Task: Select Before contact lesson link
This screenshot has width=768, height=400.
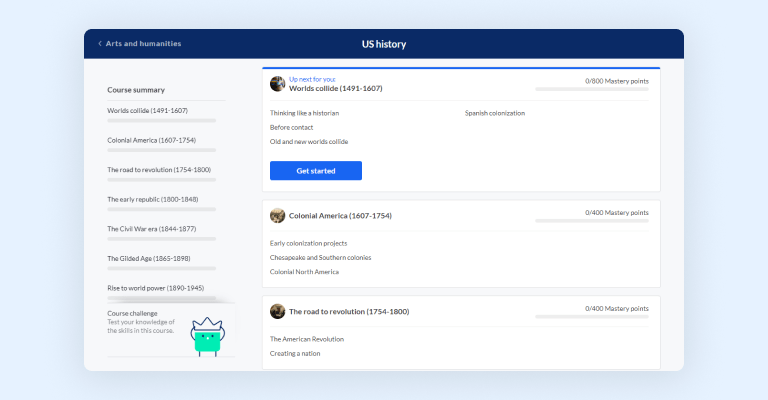Action: pos(291,127)
